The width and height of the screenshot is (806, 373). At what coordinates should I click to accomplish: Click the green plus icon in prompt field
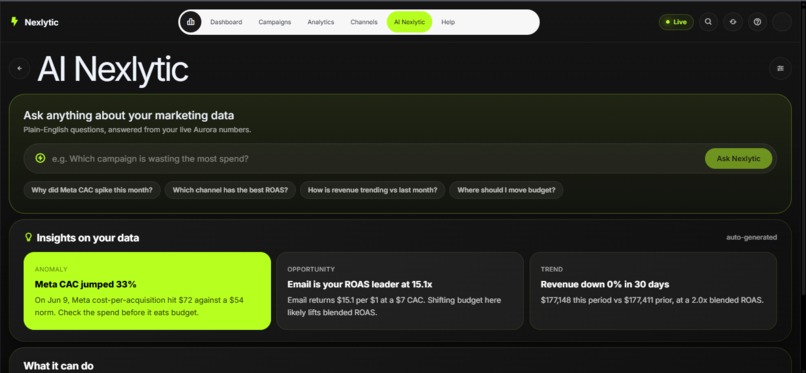pyautogui.click(x=40, y=158)
